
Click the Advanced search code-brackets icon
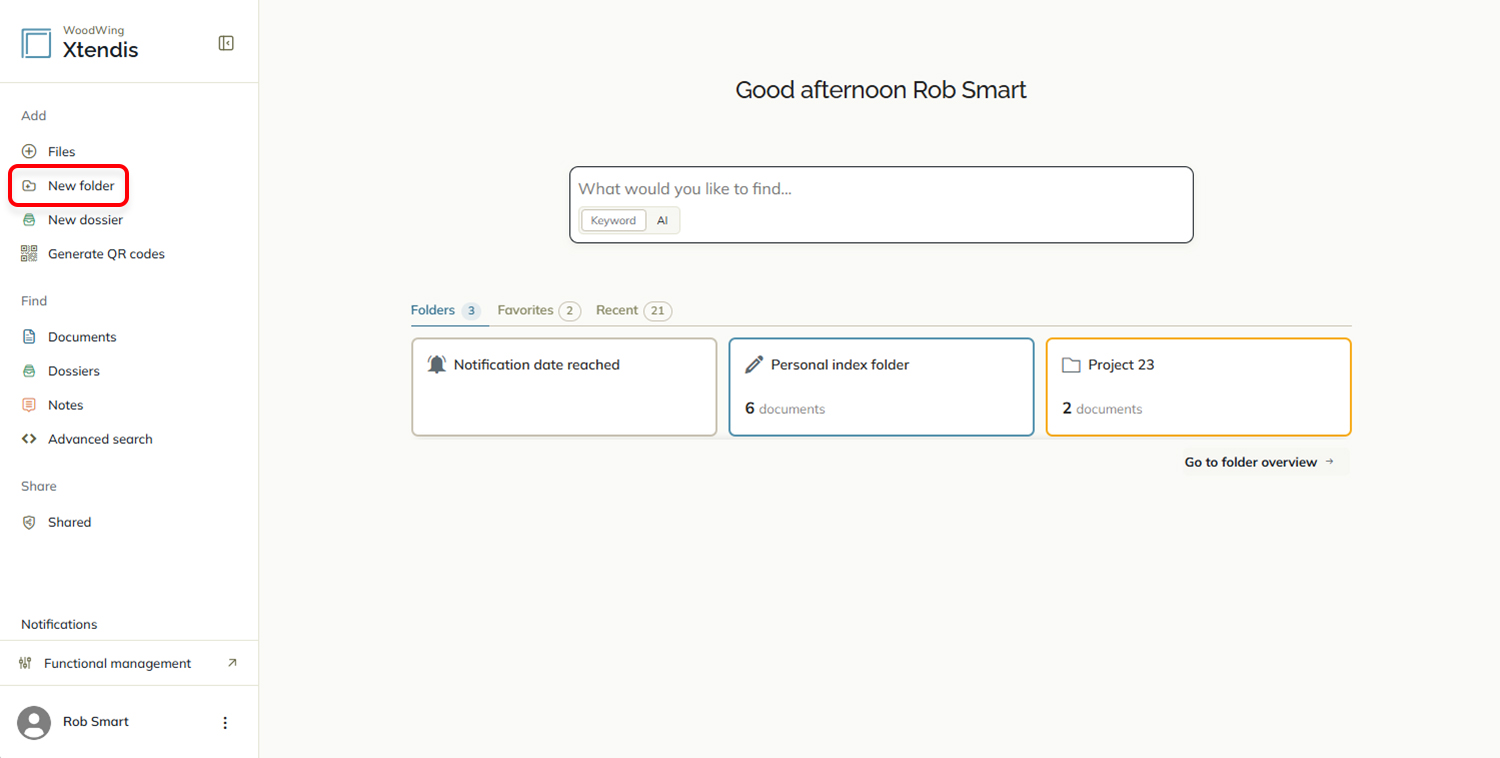[29, 439]
